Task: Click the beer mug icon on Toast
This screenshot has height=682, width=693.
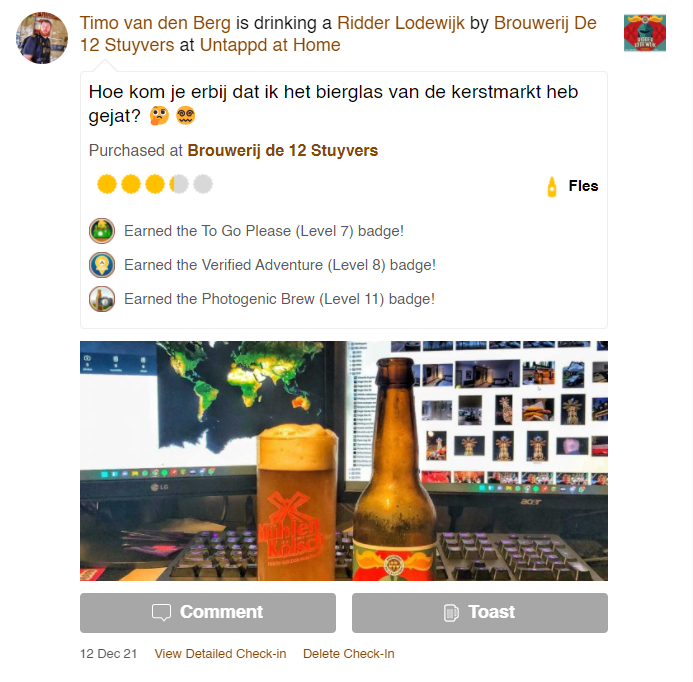Action: click(x=451, y=613)
